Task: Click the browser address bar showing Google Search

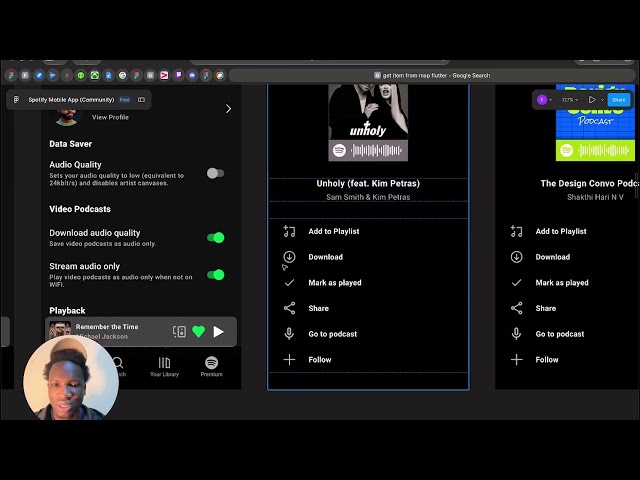Action: pos(432,76)
